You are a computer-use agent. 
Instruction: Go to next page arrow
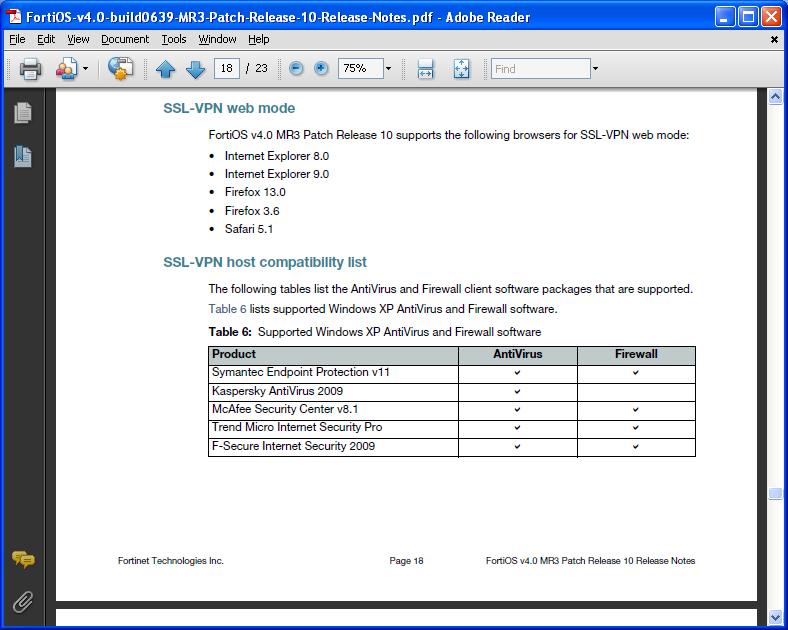coord(195,69)
